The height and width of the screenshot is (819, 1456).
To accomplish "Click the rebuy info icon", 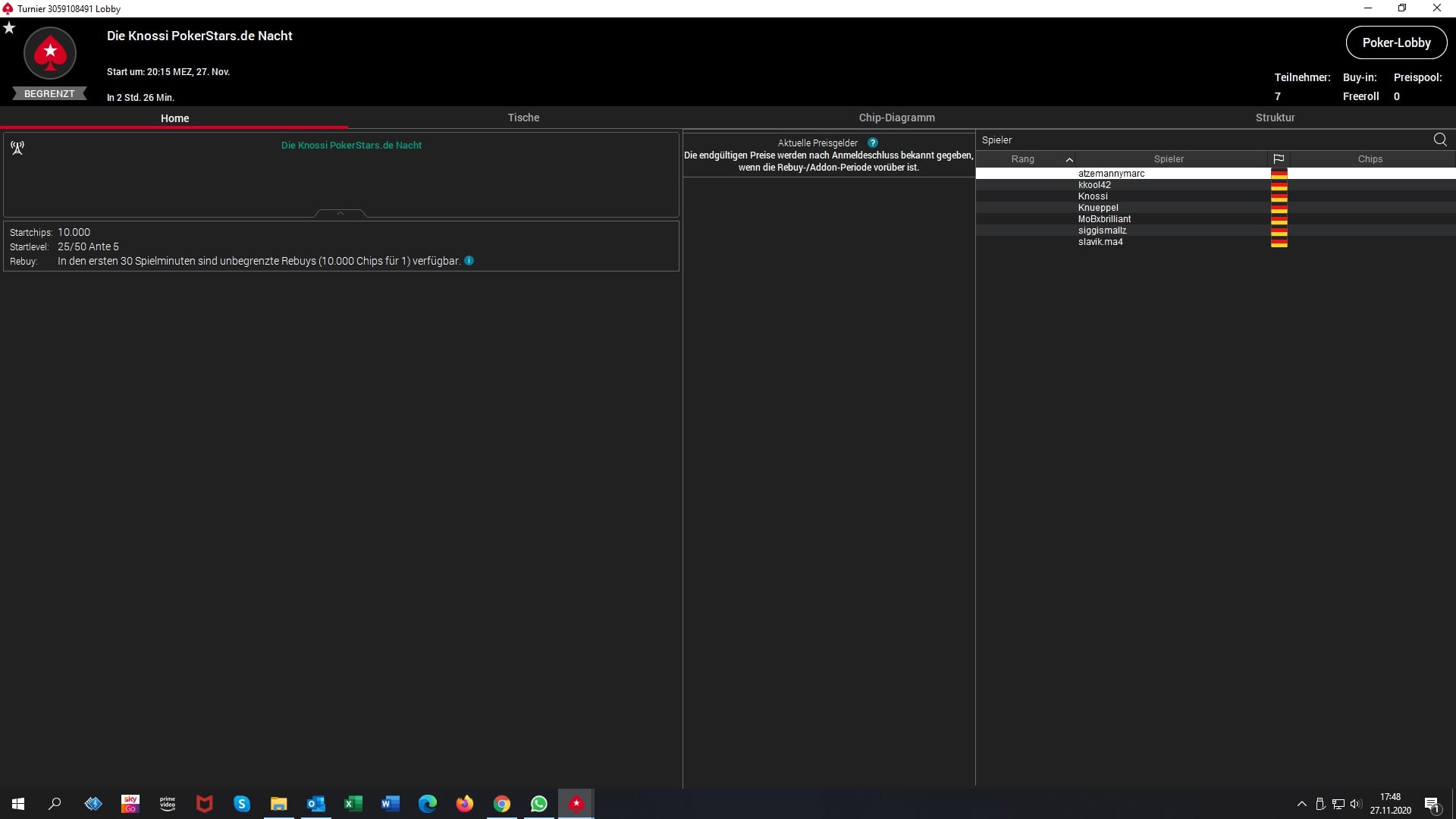I will (469, 261).
